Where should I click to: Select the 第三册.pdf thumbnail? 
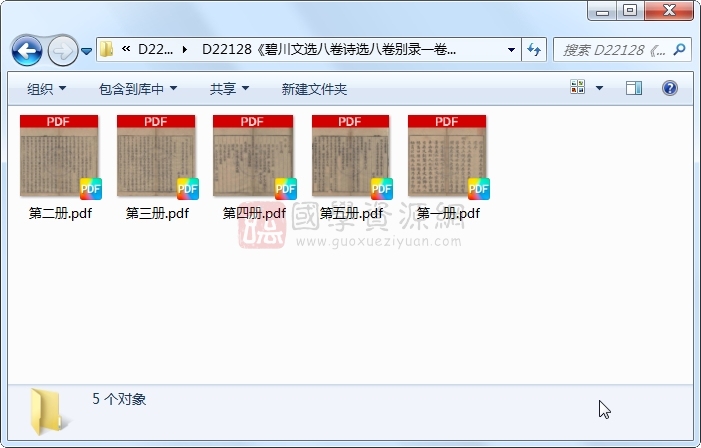click(x=156, y=156)
